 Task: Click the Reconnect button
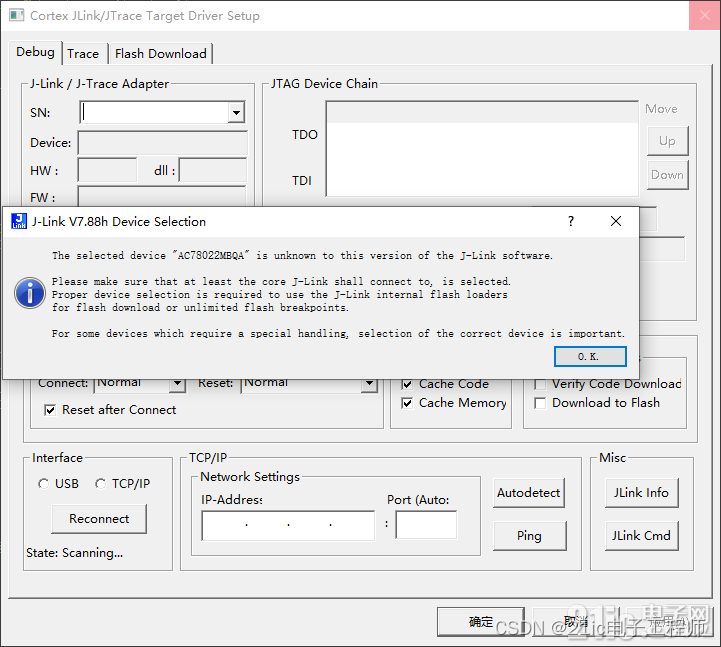click(x=99, y=519)
